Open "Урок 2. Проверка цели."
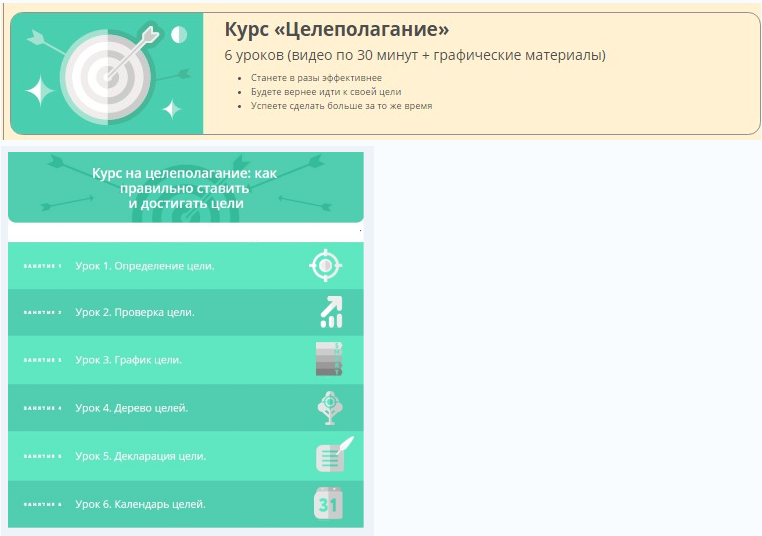 pos(135,312)
